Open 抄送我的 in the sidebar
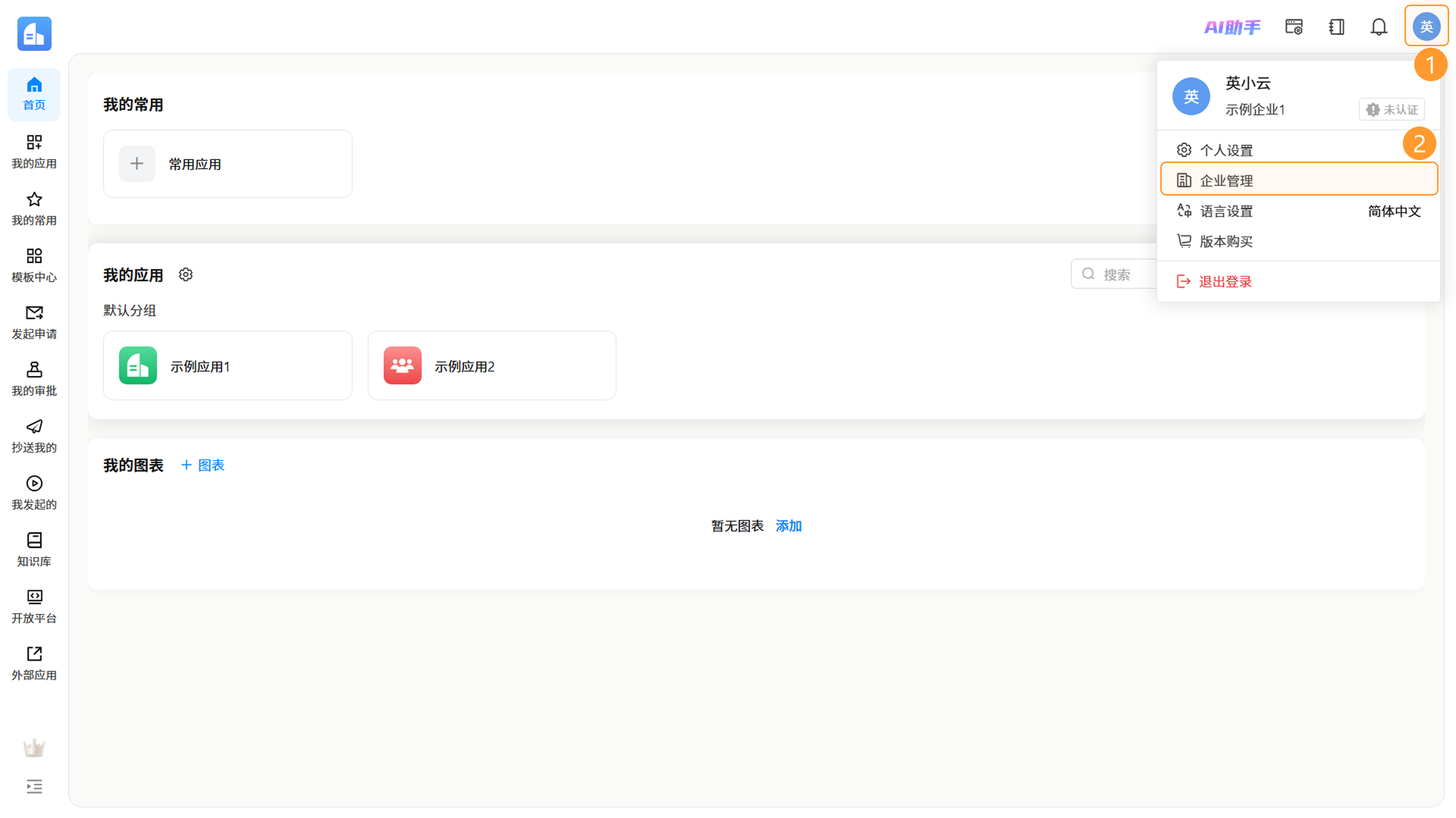This screenshot has width=1456, height=818. (34, 436)
